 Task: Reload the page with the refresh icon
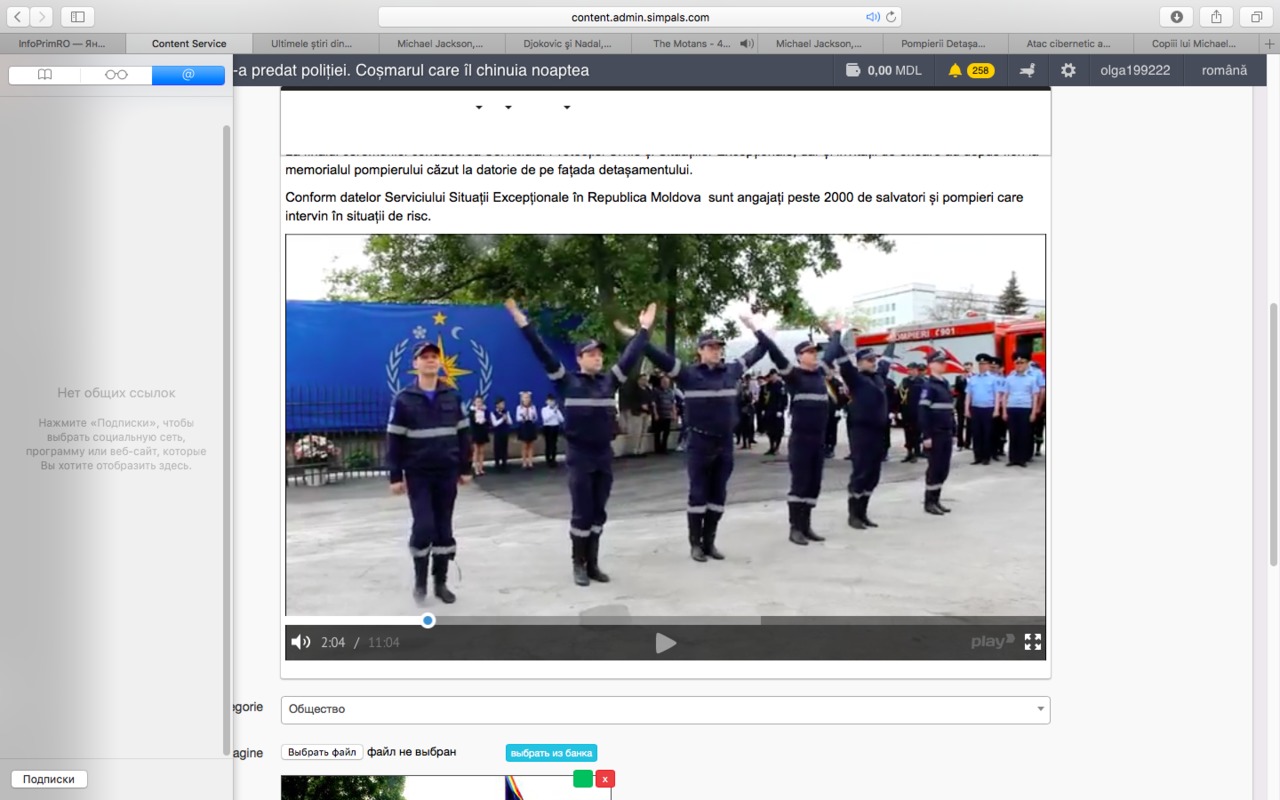tap(891, 17)
